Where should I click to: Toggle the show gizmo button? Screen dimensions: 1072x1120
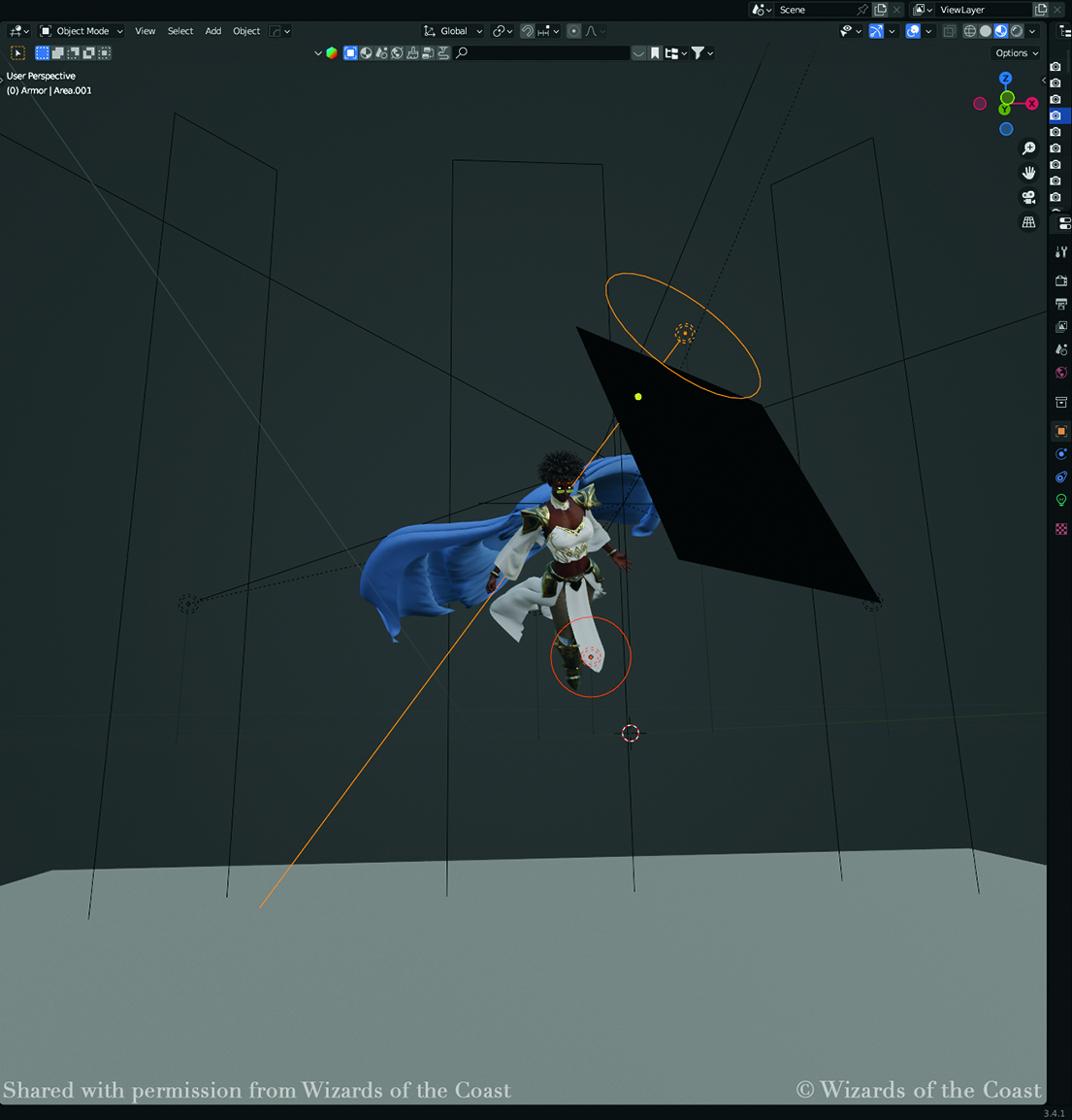(x=876, y=31)
